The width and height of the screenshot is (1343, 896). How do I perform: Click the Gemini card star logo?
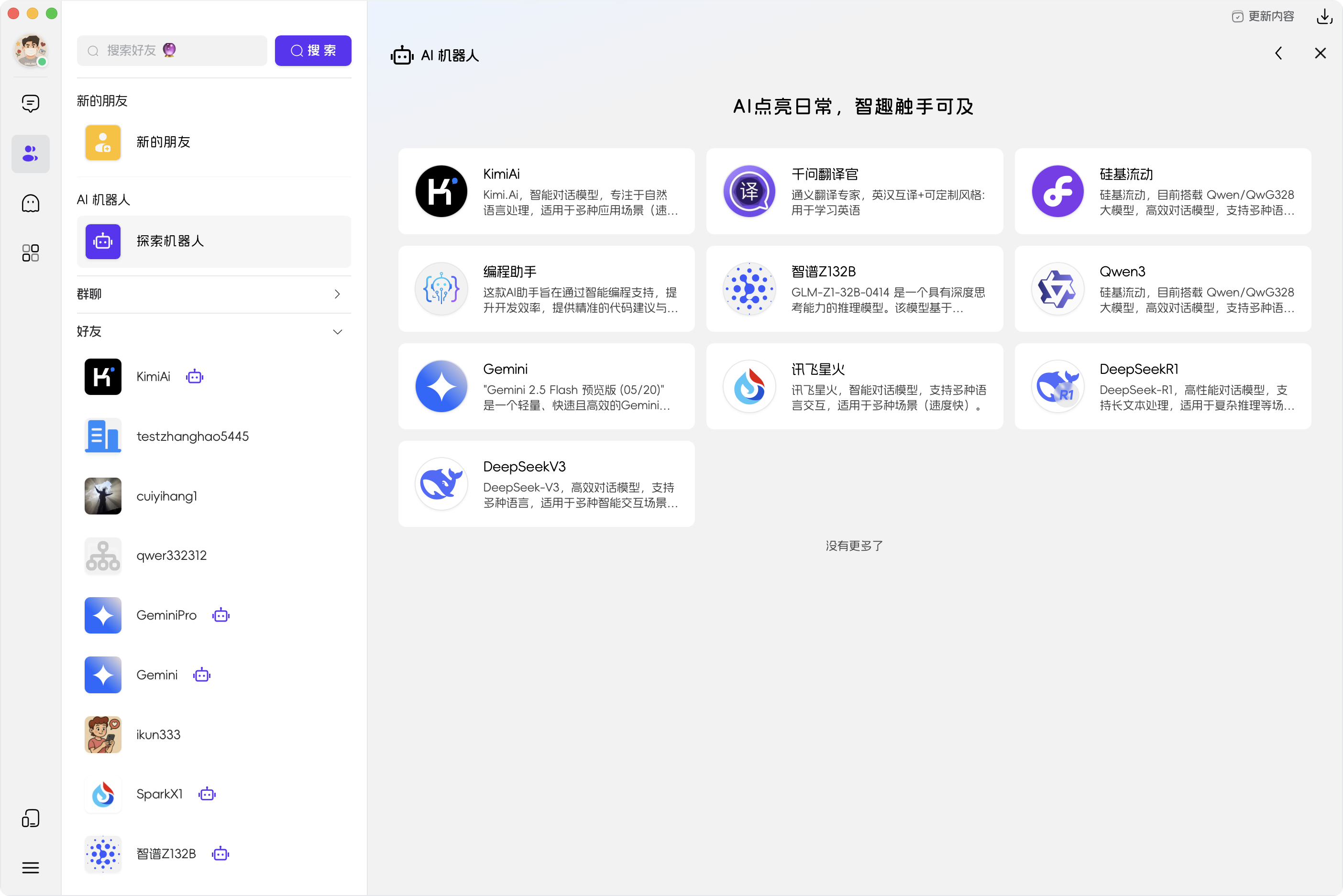click(x=441, y=386)
